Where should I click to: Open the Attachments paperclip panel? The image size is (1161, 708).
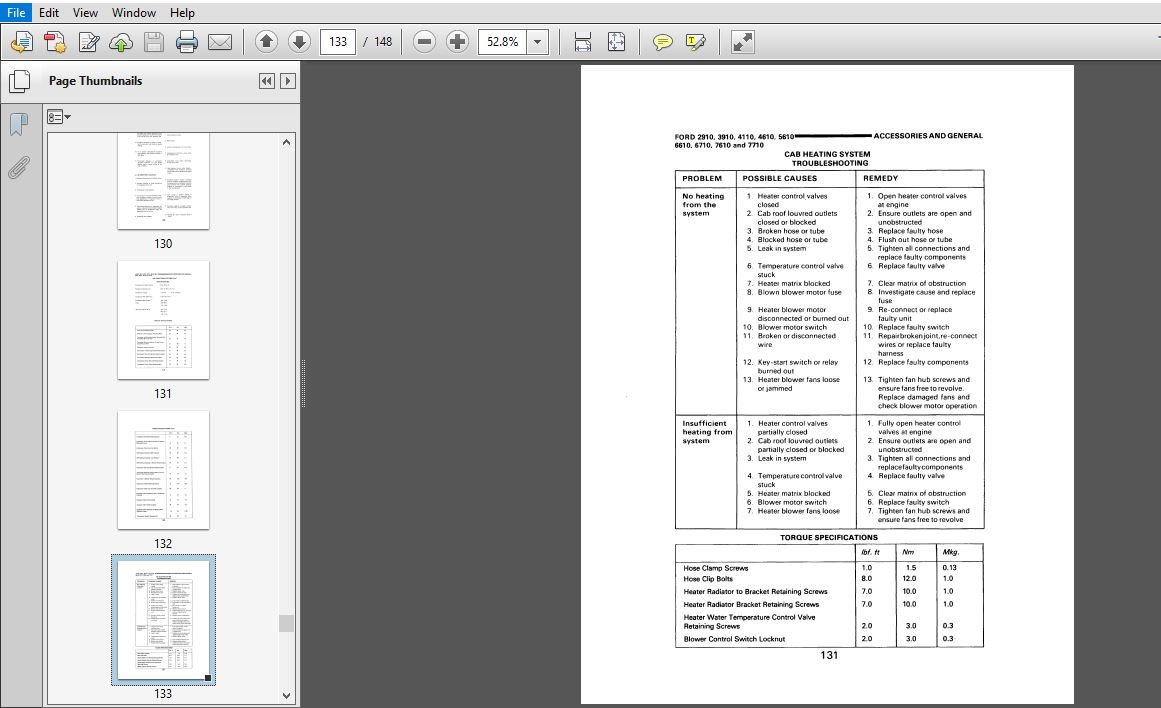point(19,167)
